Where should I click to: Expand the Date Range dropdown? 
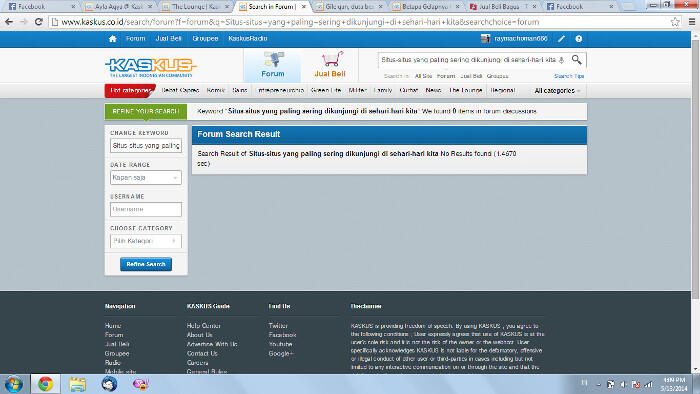[146, 178]
